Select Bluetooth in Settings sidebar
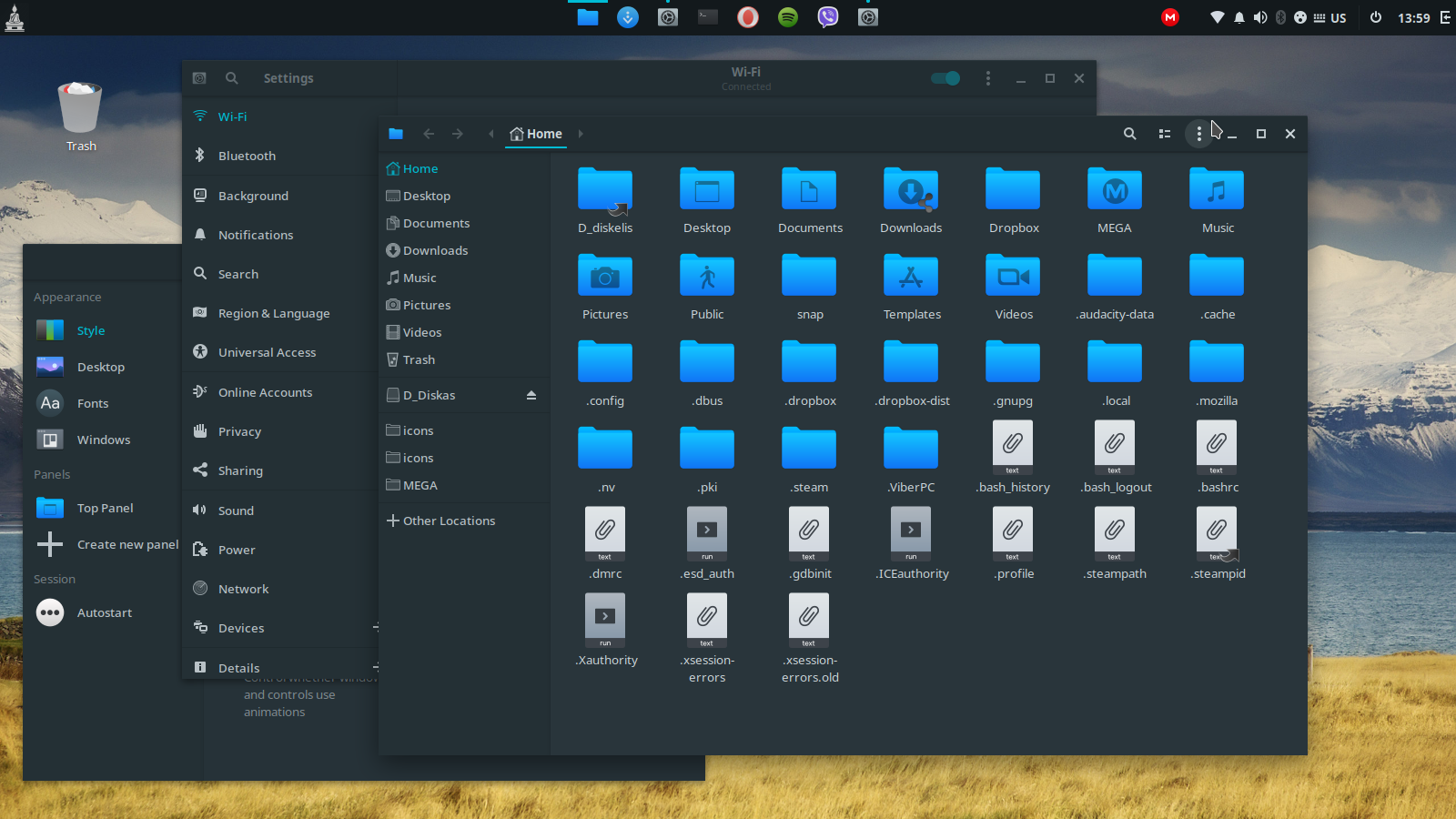This screenshot has height=819, width=1456. [247, 156]
